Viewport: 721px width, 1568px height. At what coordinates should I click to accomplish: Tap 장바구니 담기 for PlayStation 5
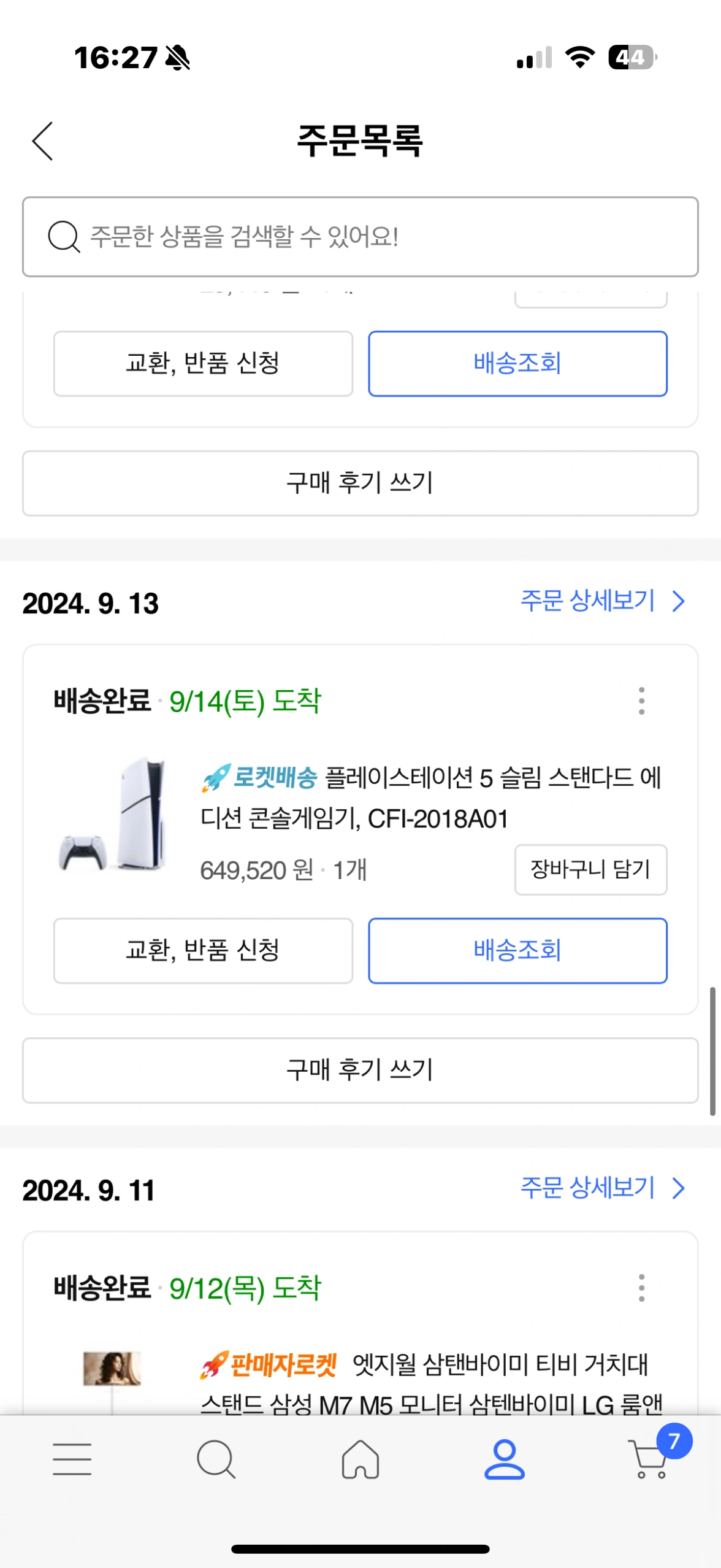pyautogui.click(x=590, y=869)
